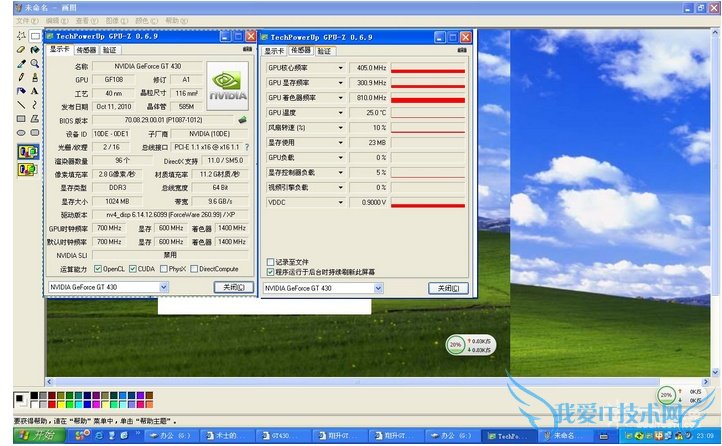The width and height of the screenshot is (722, 446).
Task: Switch to TechPo... taskbar button
Action: [509, 435]
